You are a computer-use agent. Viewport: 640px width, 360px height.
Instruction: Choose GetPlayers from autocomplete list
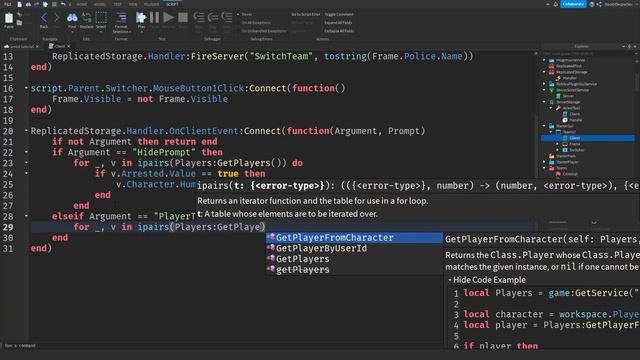(354, 259)
